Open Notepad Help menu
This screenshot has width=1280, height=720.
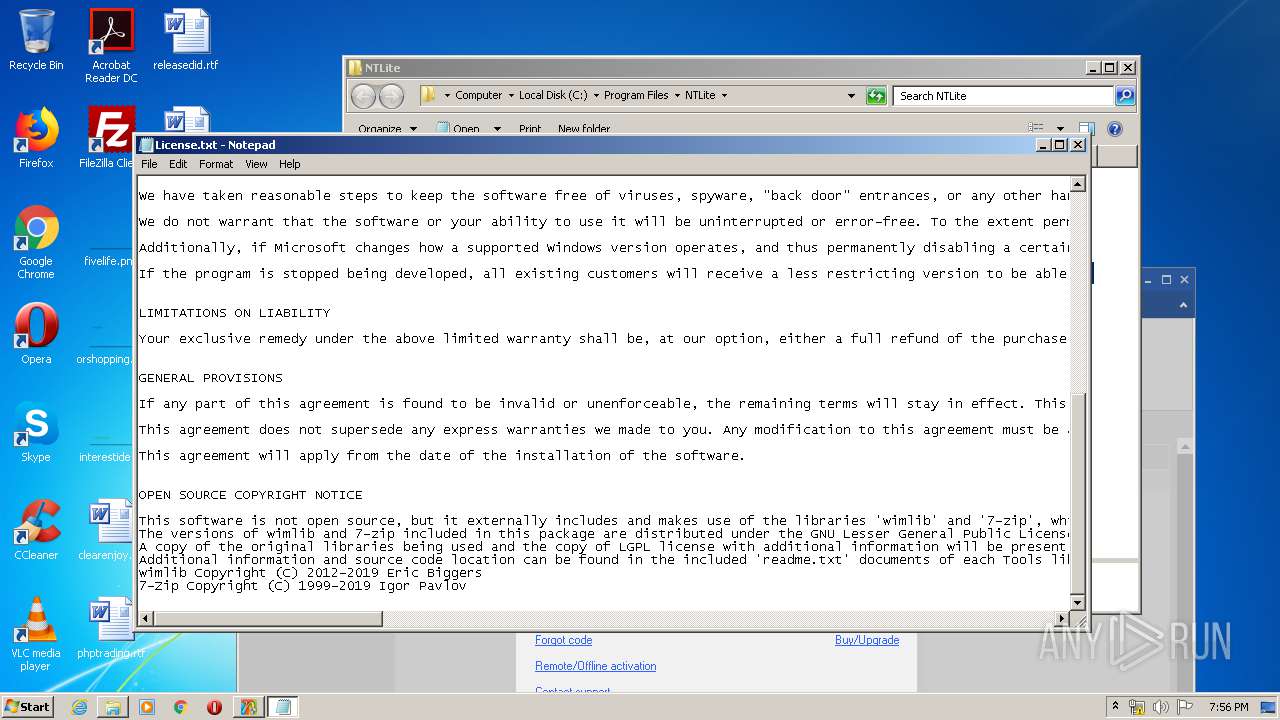pos(290,164)
